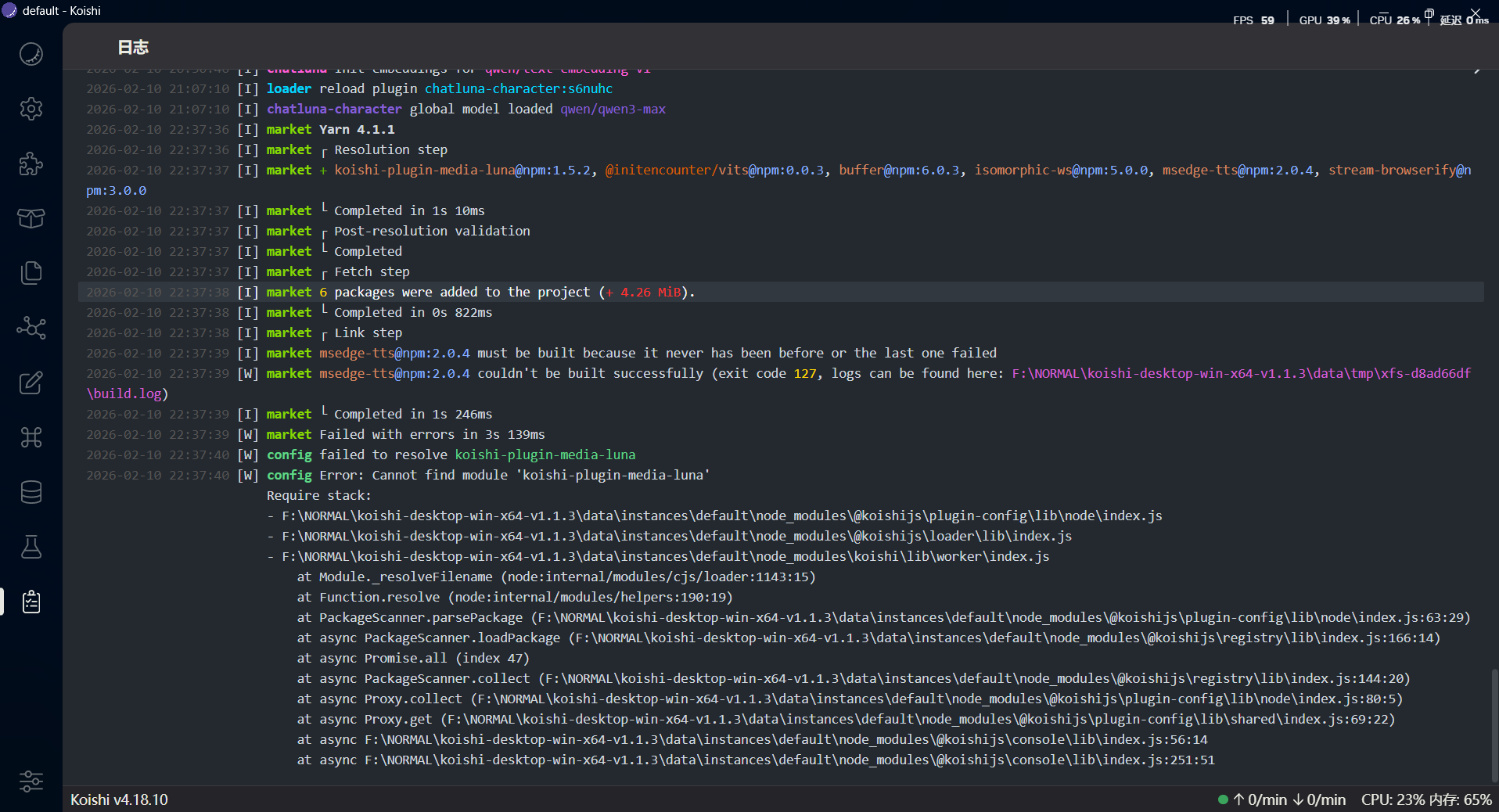
Task: Open the plugin market puzzle icon
Action: click(x=31, y=163)
